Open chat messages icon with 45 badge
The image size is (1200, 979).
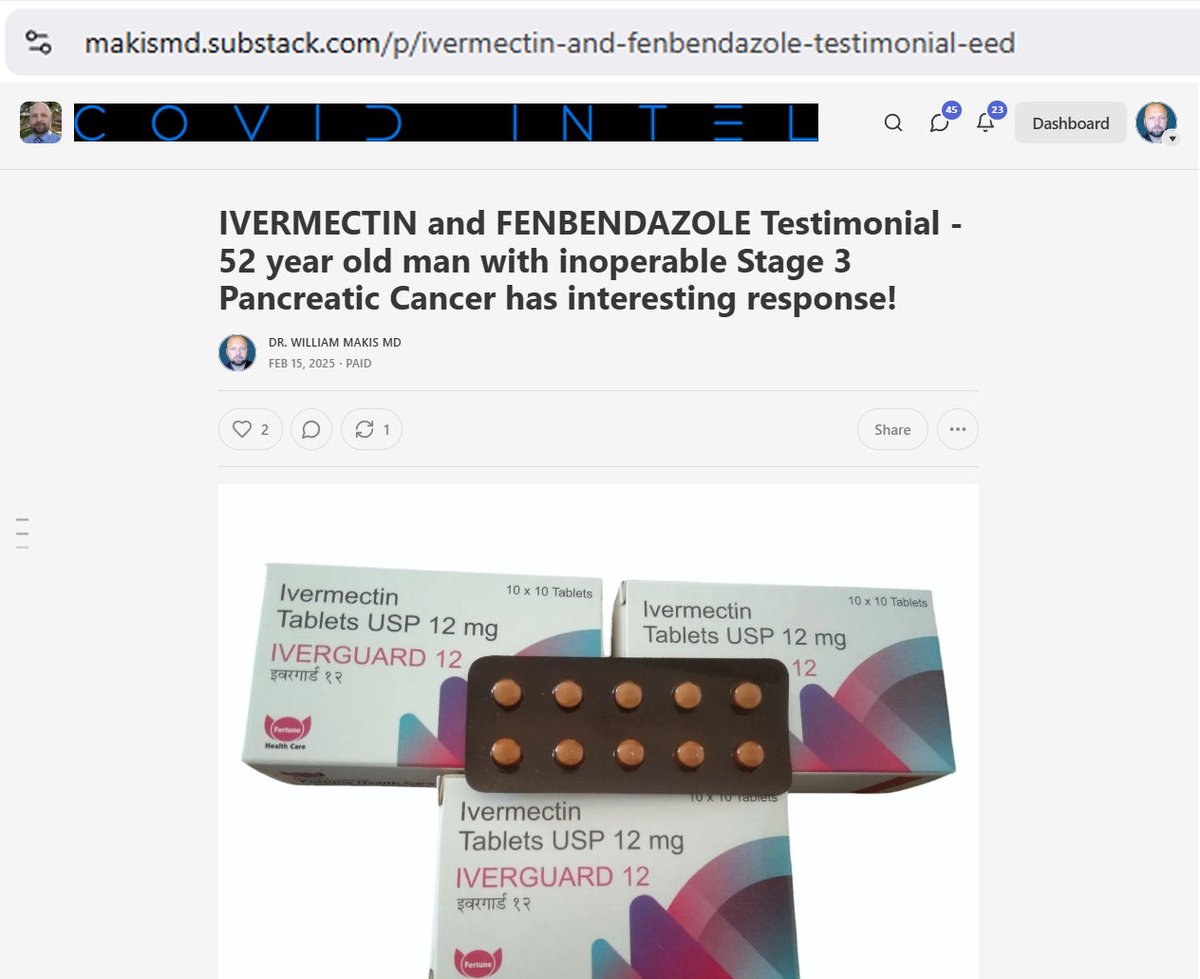pos(940,122)
